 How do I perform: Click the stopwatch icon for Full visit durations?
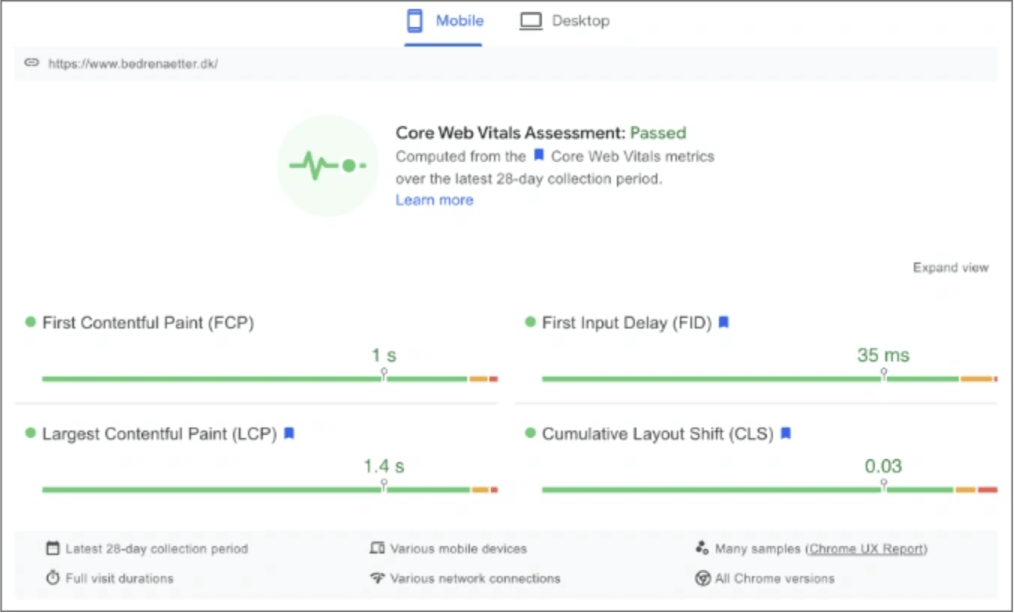(53, 578)
